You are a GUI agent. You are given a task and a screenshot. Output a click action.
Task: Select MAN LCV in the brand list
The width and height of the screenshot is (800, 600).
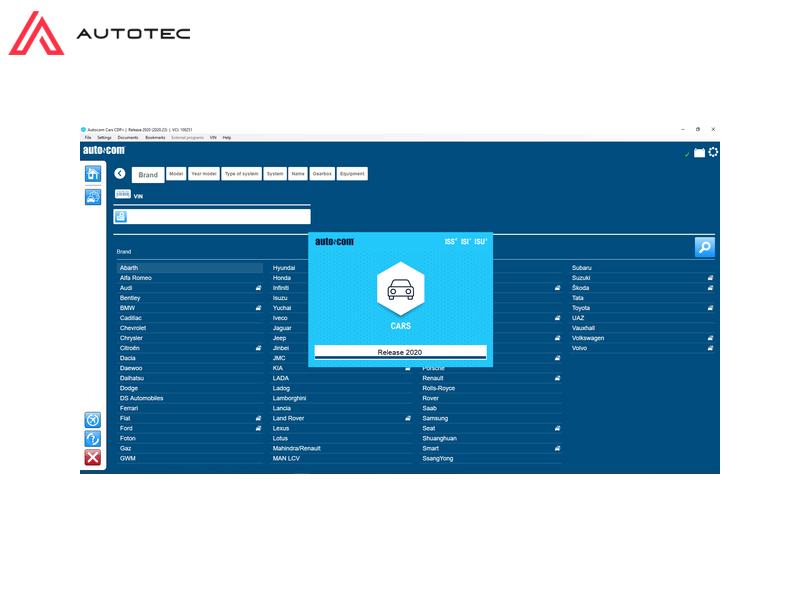(341, 458)
